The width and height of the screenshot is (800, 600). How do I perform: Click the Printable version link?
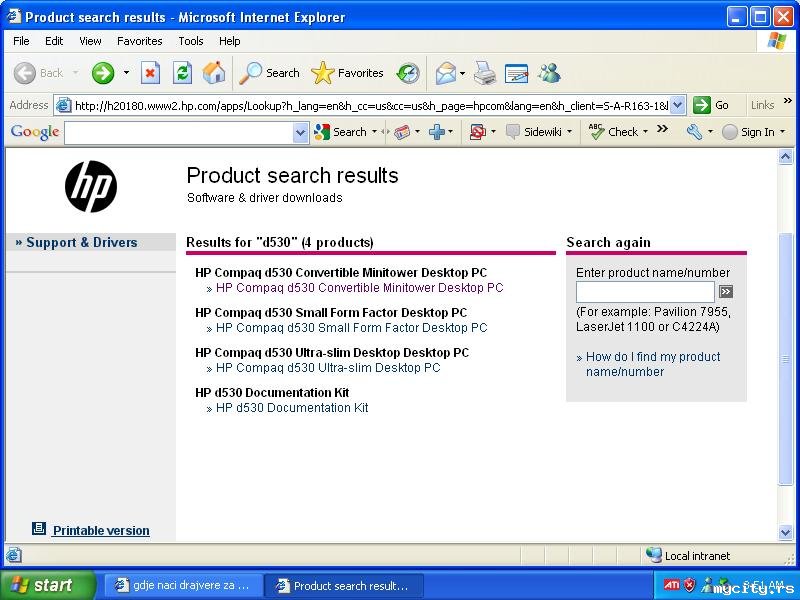pos(101,531)
